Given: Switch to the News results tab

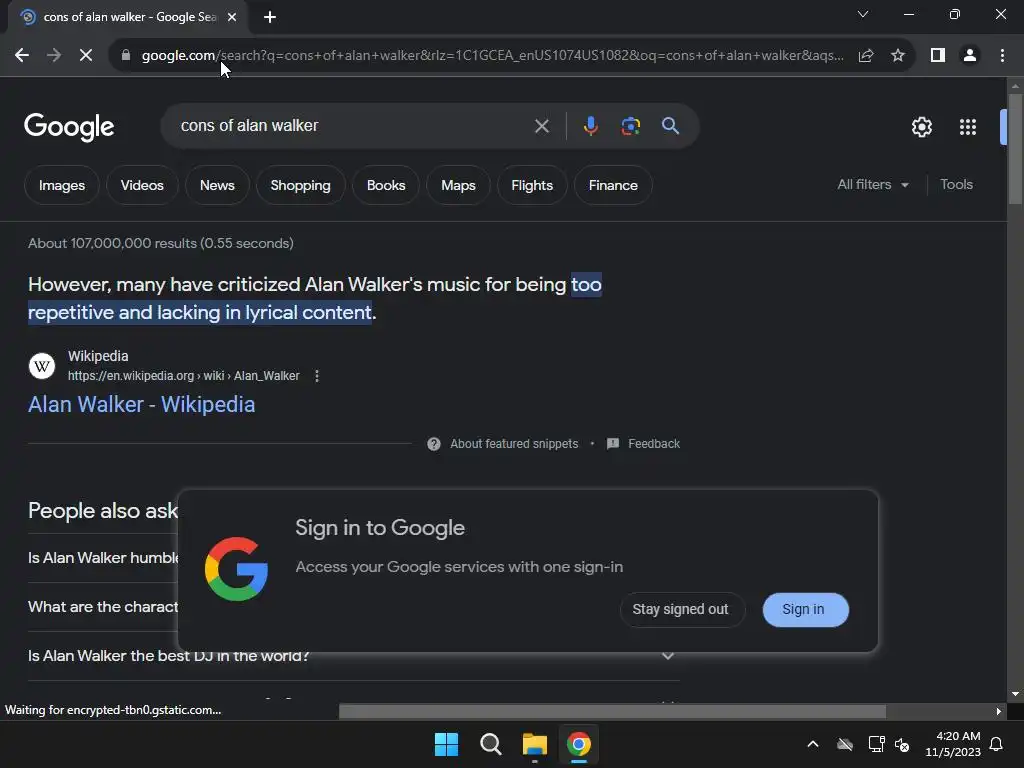Looking at the screenshot, I should 217,185.
